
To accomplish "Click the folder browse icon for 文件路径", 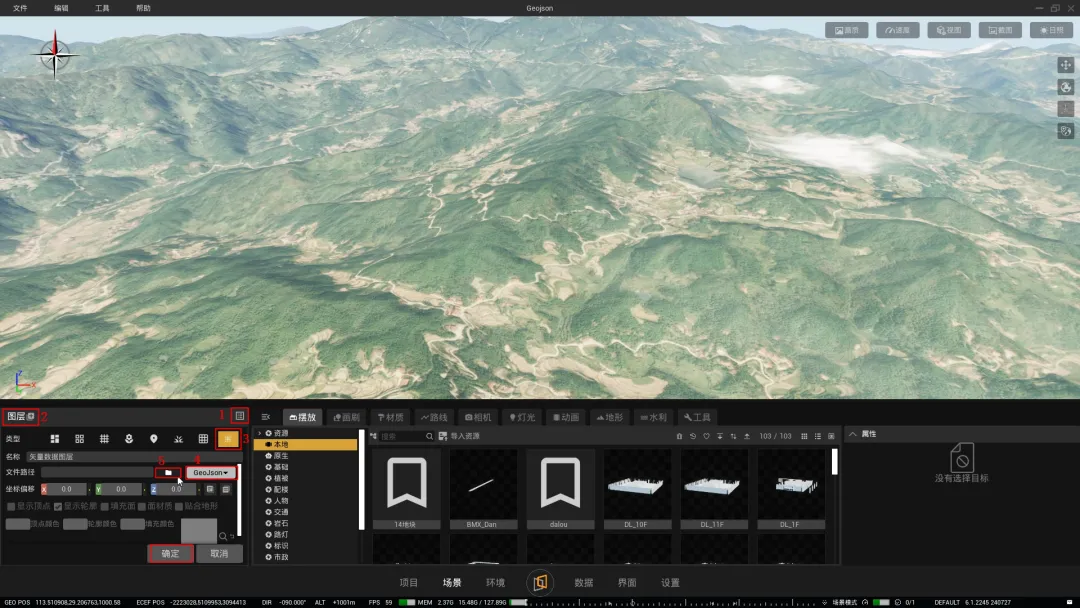I will [x=169, y=472].
